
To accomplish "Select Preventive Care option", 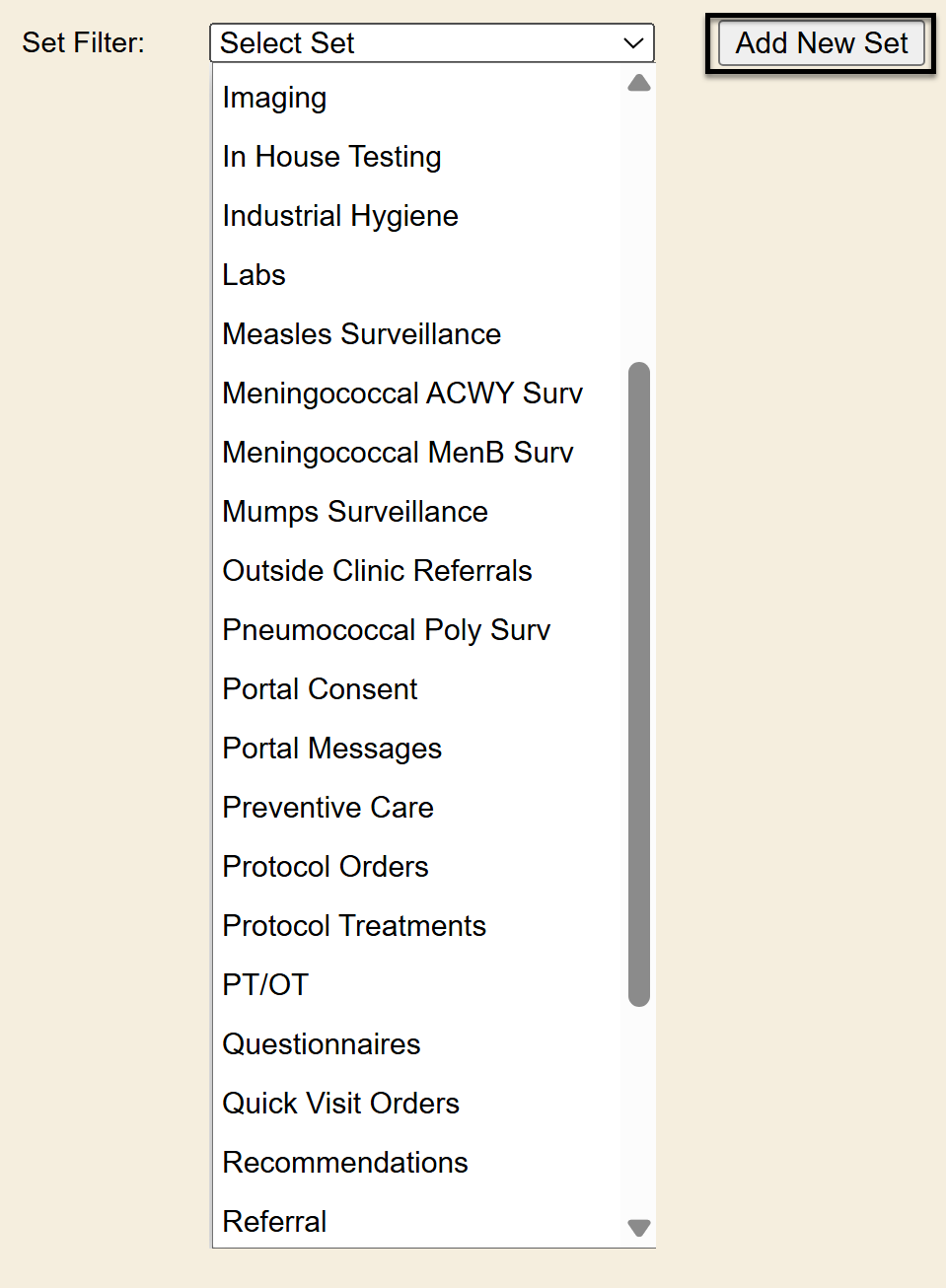I will (x=327, y=808).
